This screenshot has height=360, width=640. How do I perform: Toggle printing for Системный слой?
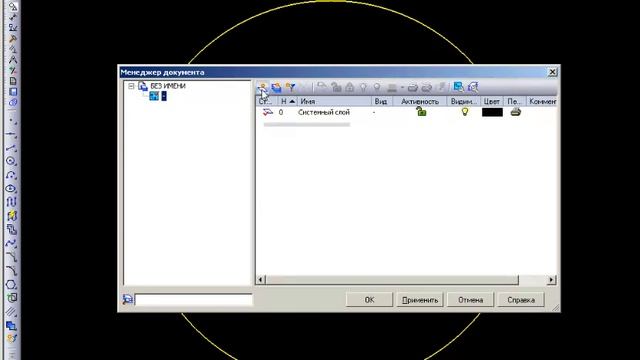516,112
